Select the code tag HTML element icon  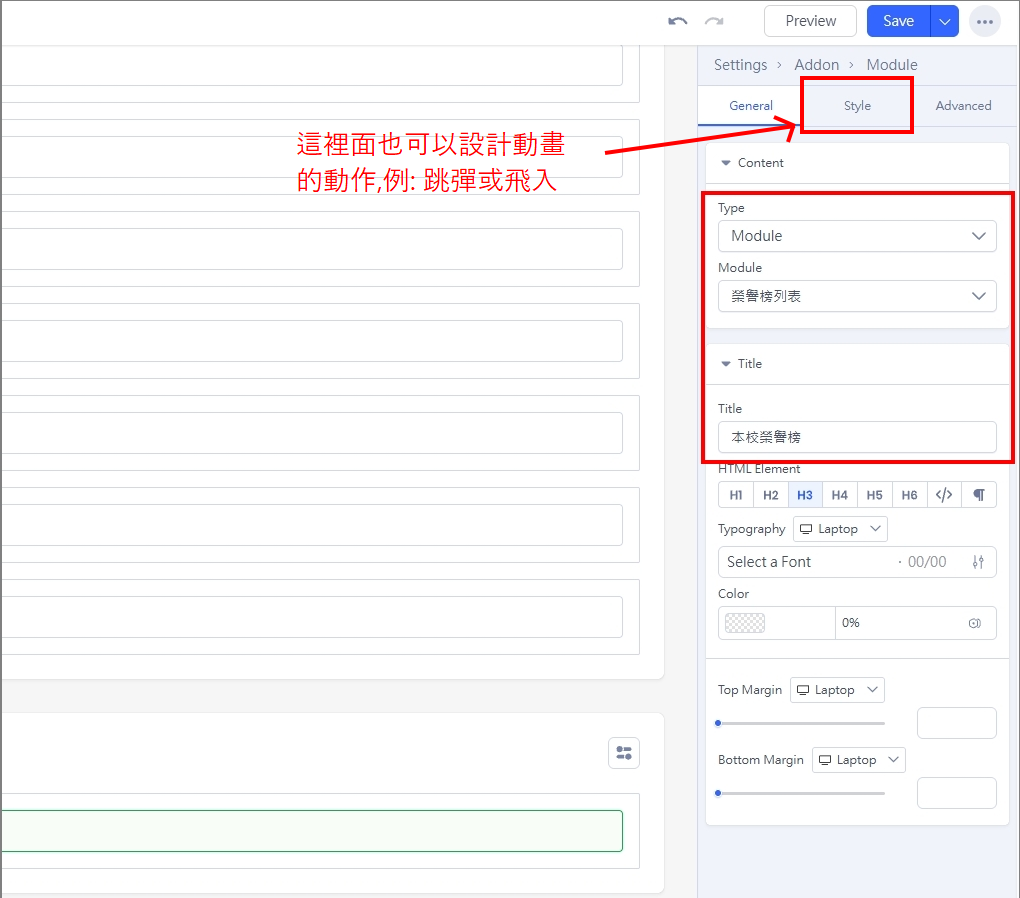(x=944, y=495)
